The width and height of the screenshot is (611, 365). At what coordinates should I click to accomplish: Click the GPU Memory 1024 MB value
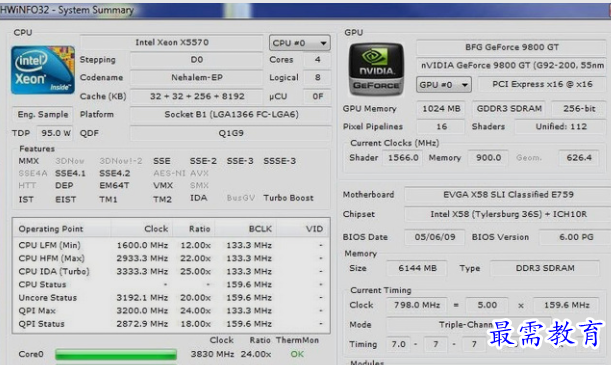point(441,109)
